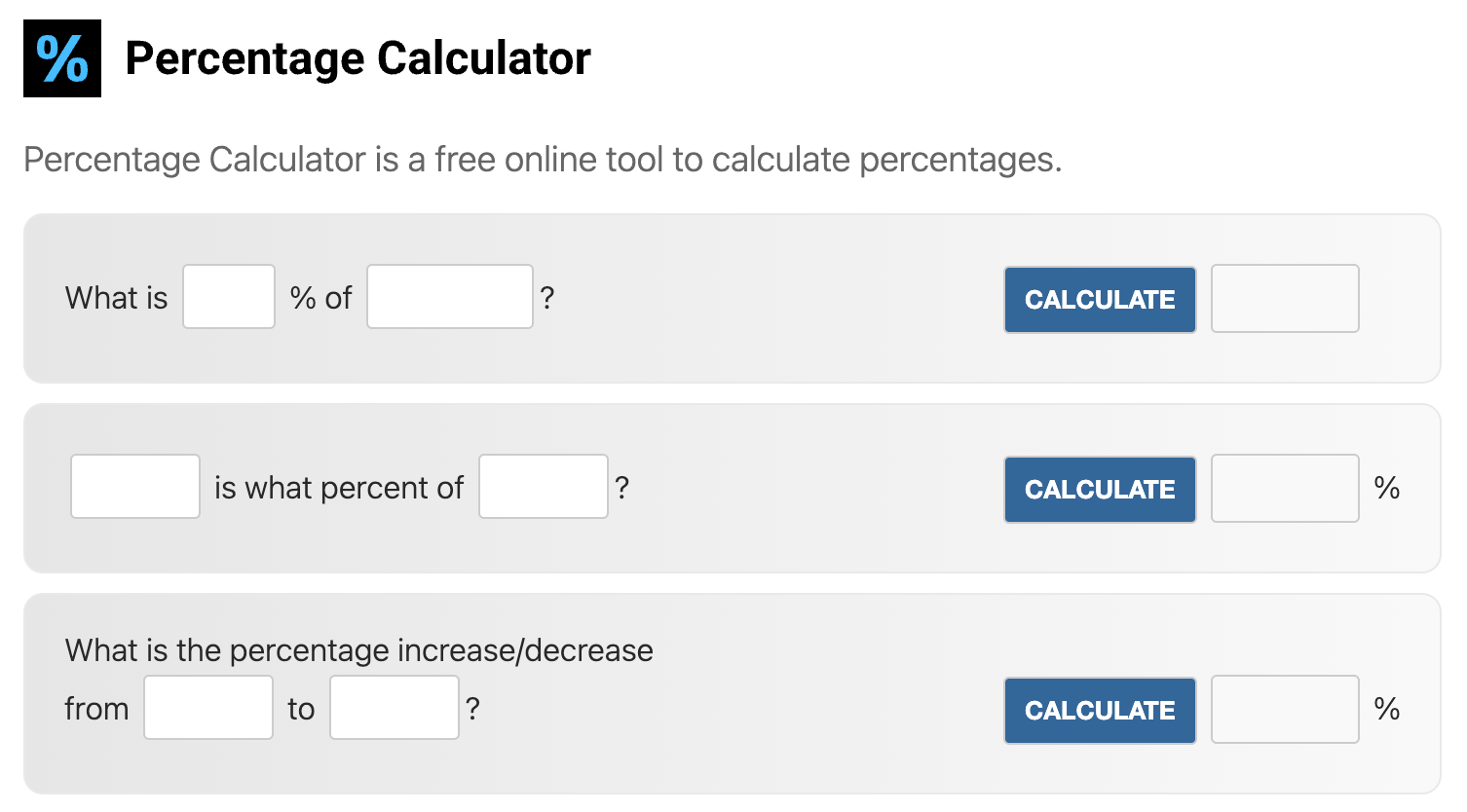Click the 'from' value input field
This screenshot has width=1467, height=812.
coord(208,707)
